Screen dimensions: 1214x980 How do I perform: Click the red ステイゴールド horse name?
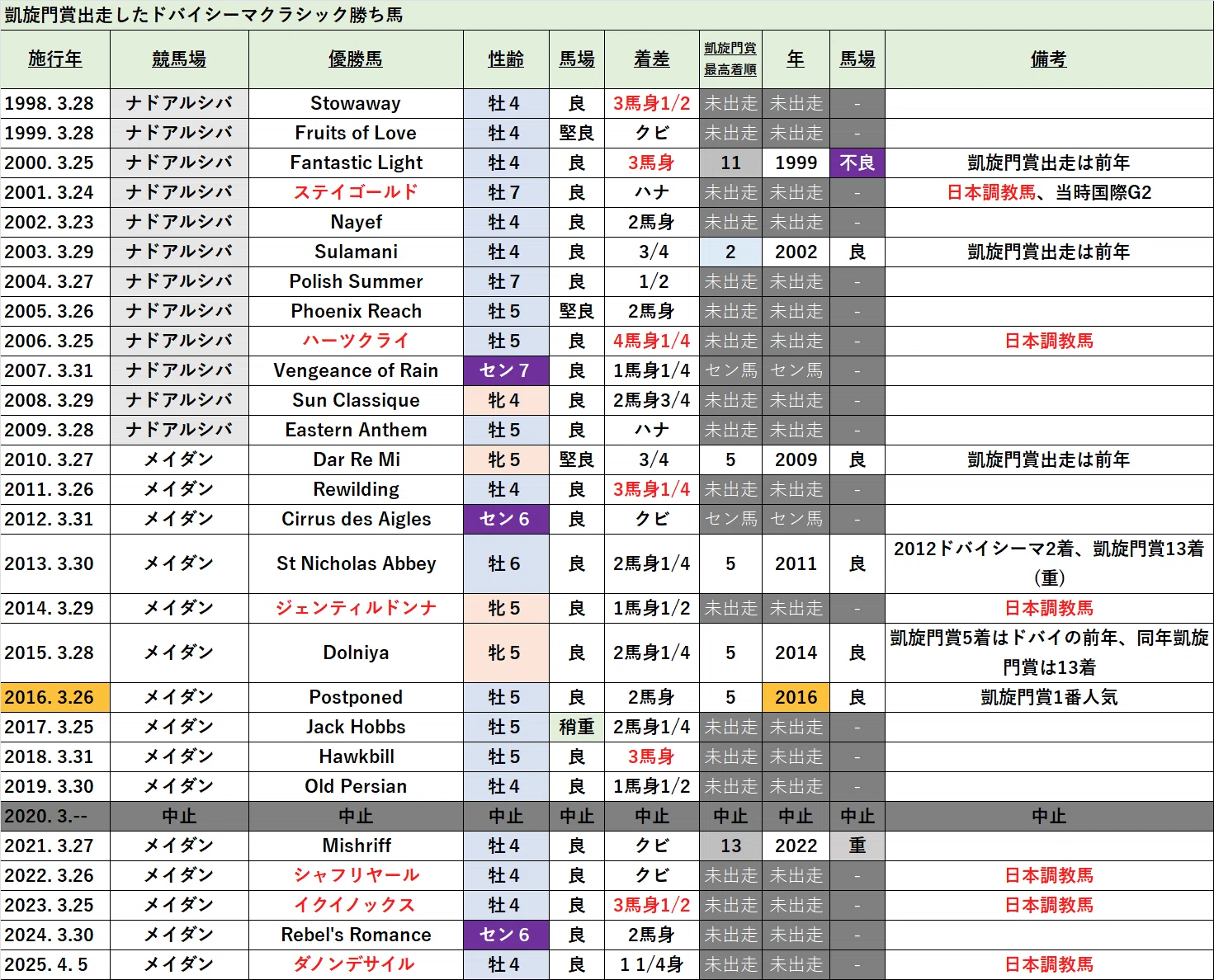tap(356, 192)
